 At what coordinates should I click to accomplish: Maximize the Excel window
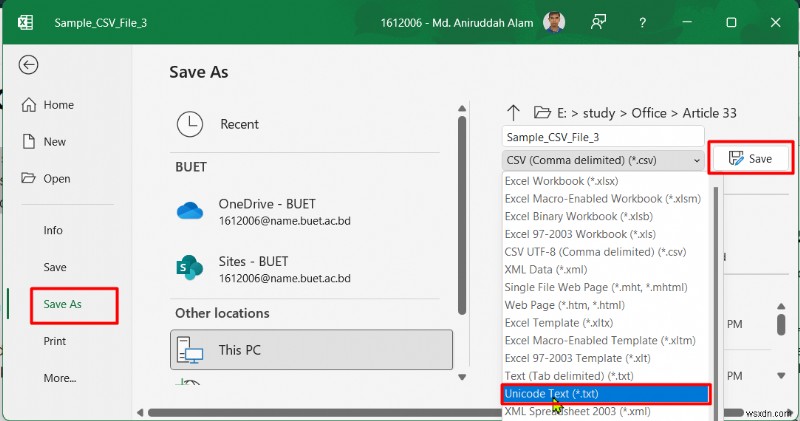pos(731,22)
